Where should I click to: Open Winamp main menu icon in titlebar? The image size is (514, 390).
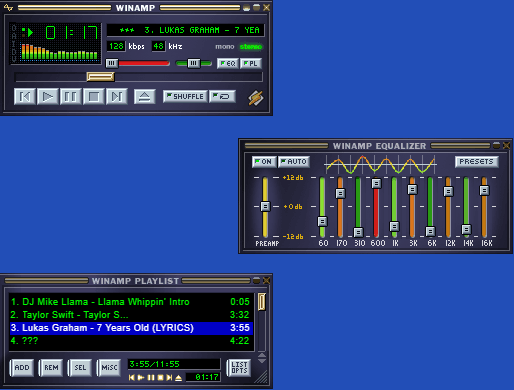[8, 7]
